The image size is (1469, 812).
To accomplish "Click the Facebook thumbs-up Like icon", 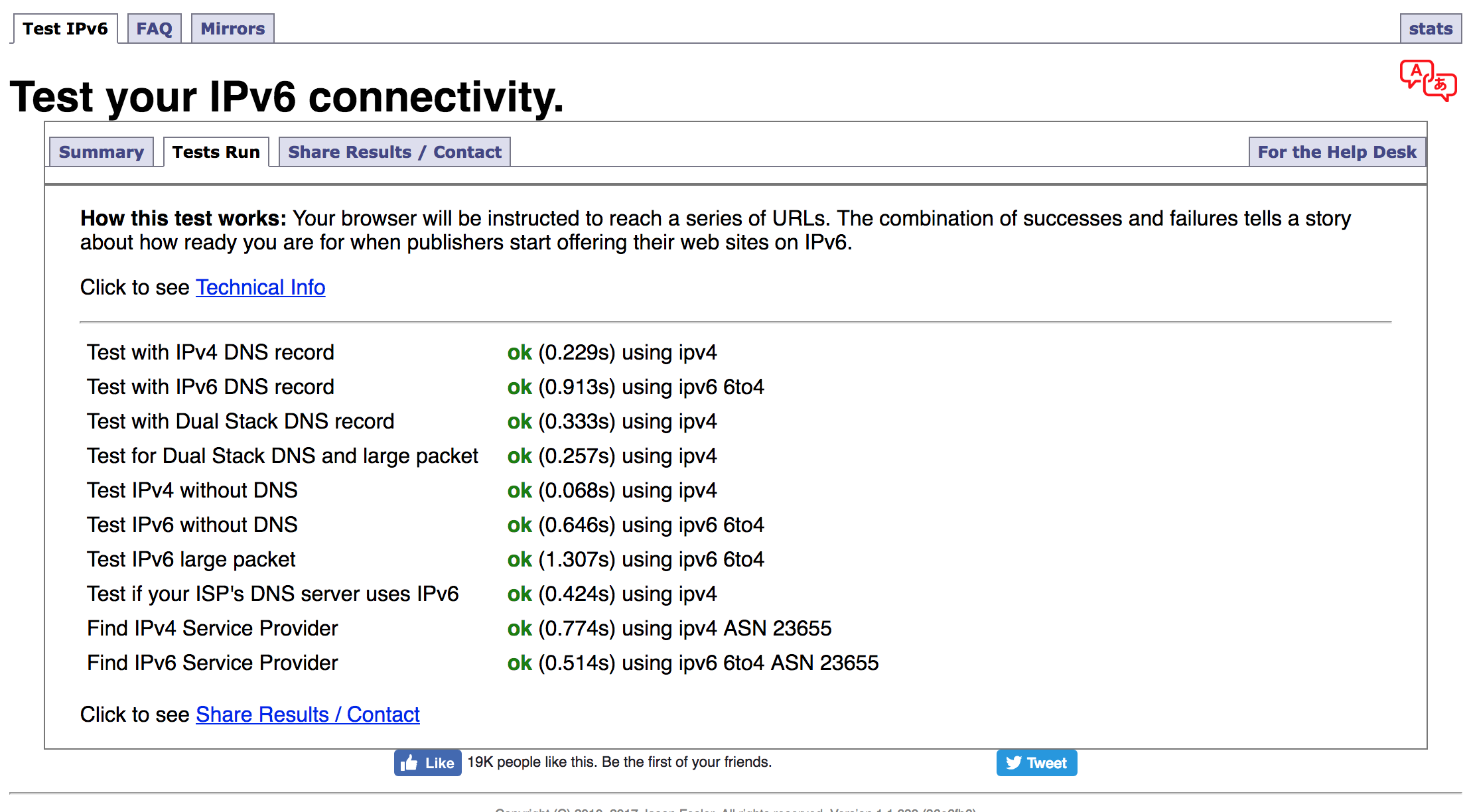I will click(x=409, y=763).
